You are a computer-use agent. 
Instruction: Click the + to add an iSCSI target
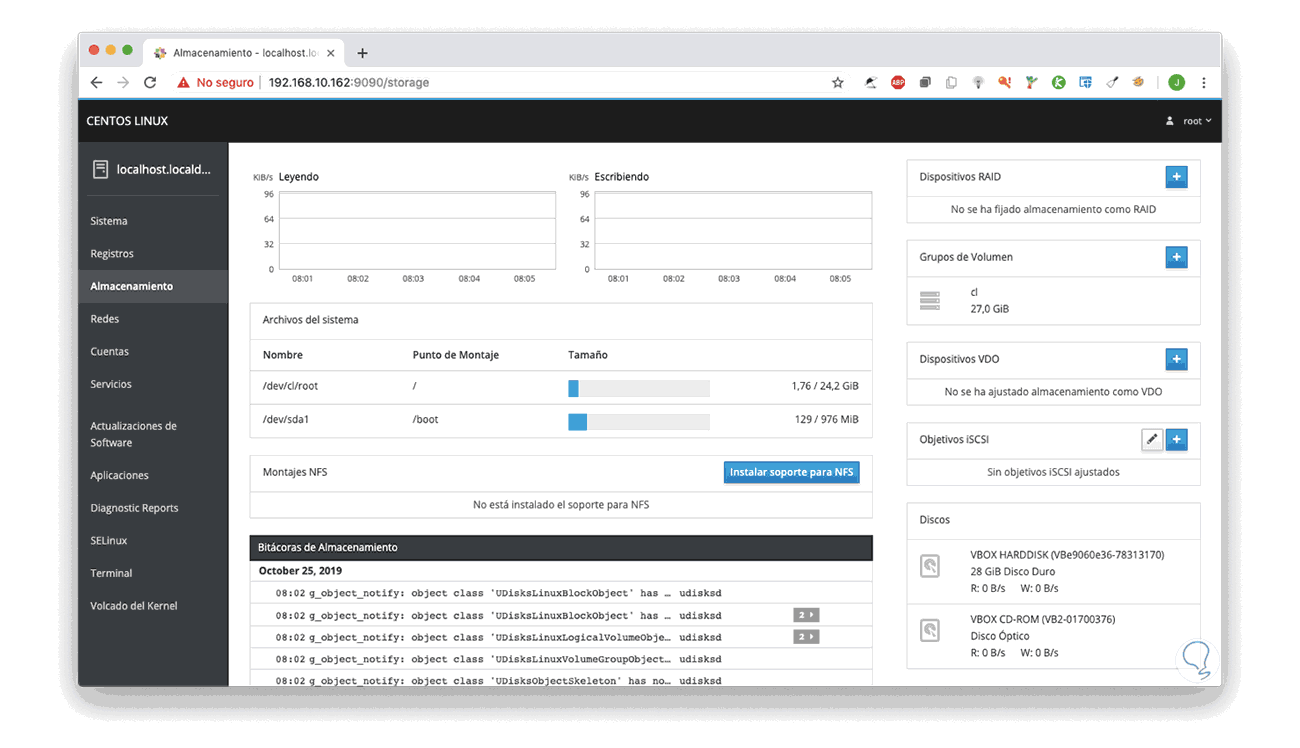[x=1178, y=439]
